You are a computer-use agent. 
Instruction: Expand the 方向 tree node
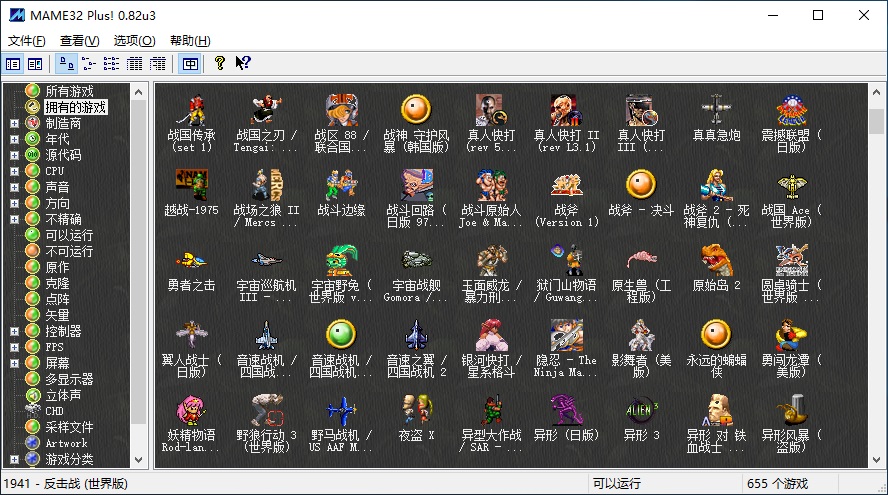[15, 203]
